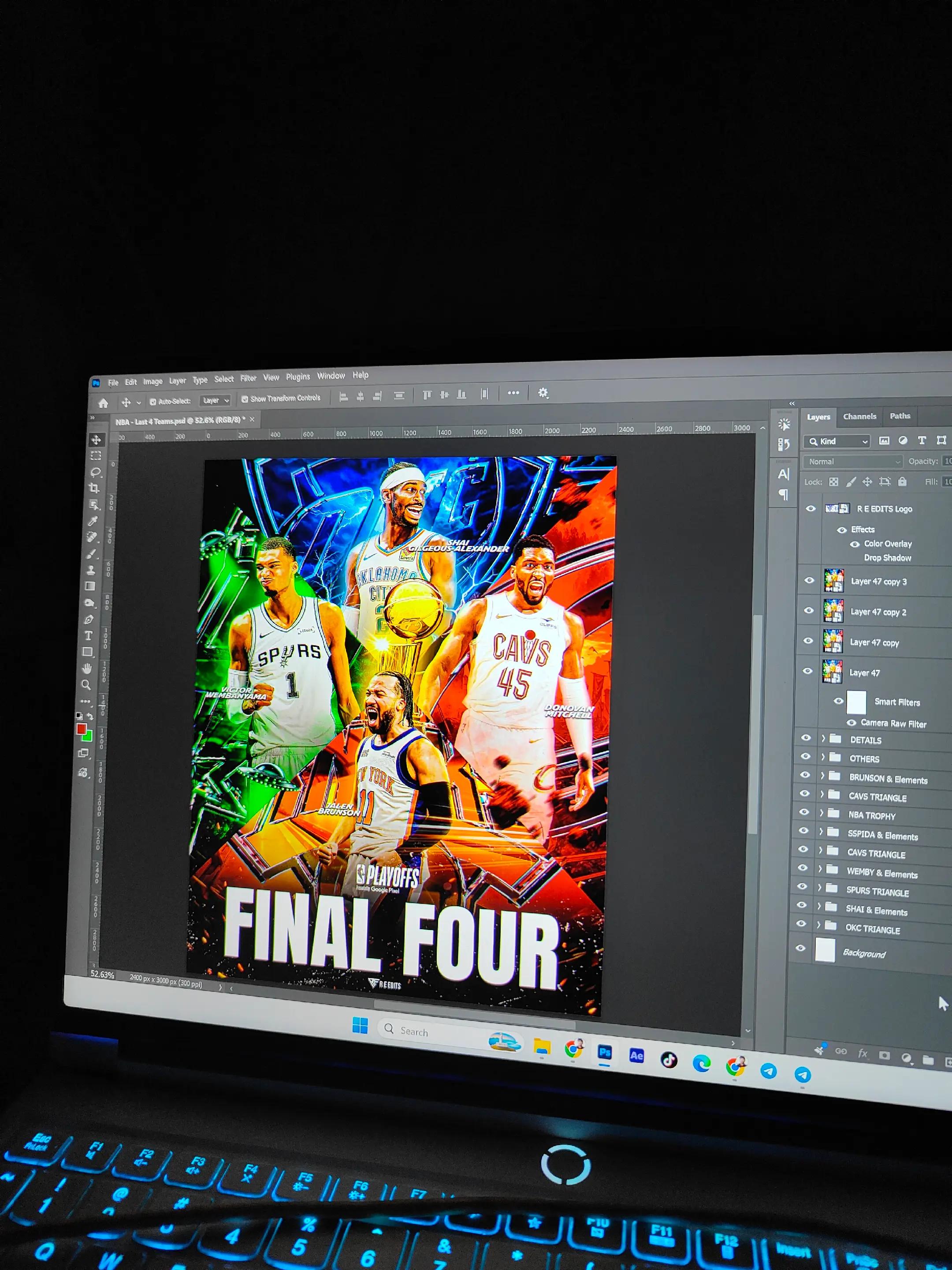Toggle Show Transform Controls checkbox
This screenshot has height=1270, width=952.
[x=245, y=399]
